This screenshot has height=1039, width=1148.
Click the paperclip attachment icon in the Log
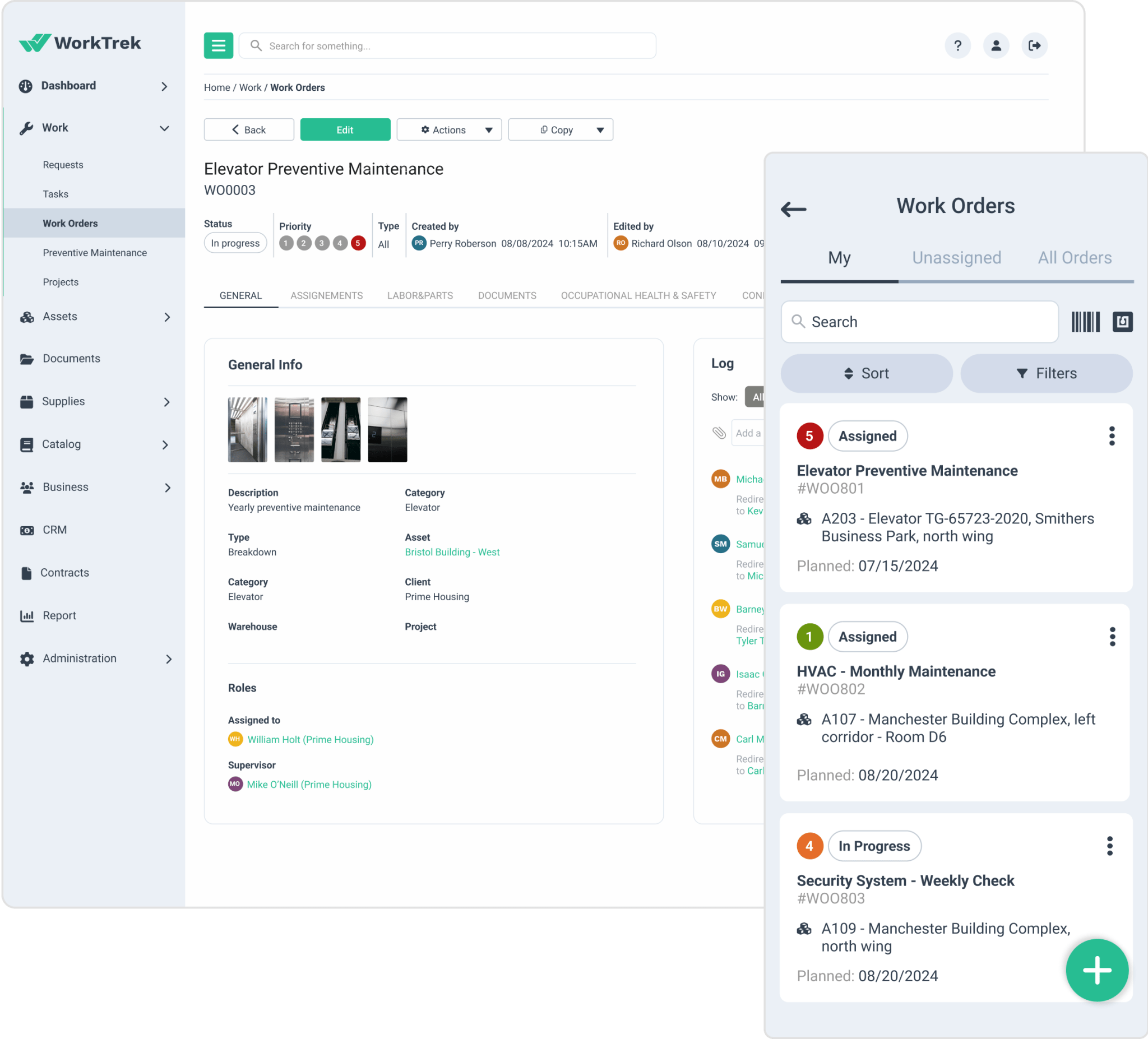point(719,433)
